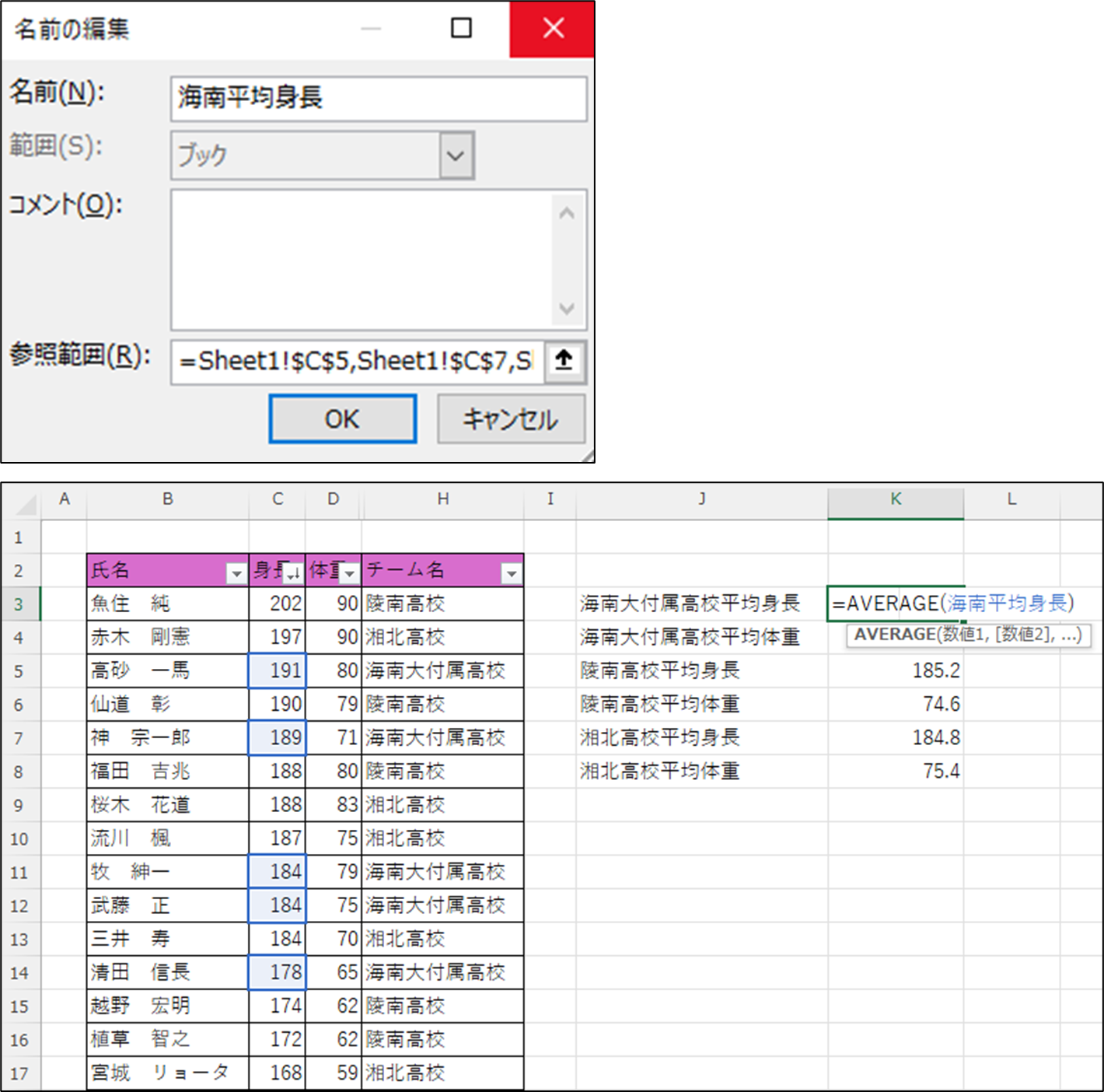
Task: Select column B header
Action: [x=168, y=499]
